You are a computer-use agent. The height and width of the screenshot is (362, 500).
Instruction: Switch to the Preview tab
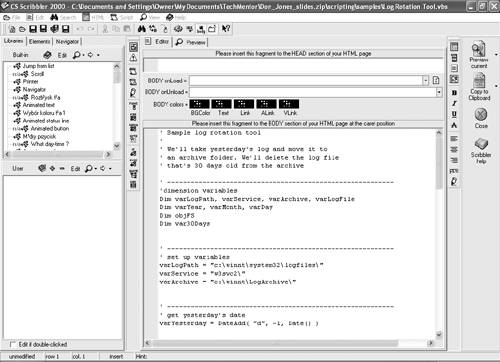191,42
